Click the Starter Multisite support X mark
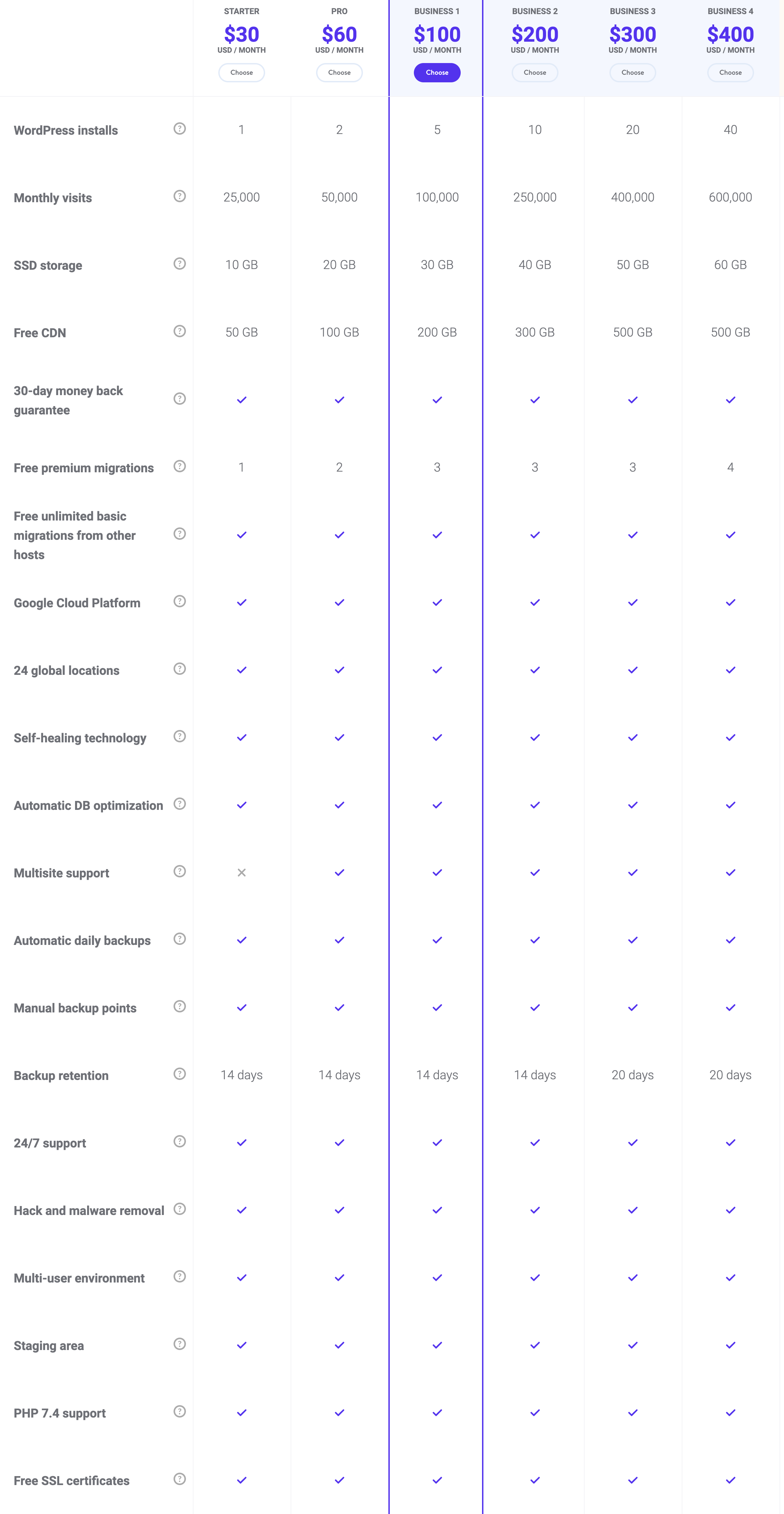The width and height of the screenshot is (784, 1514). (241, 873)
